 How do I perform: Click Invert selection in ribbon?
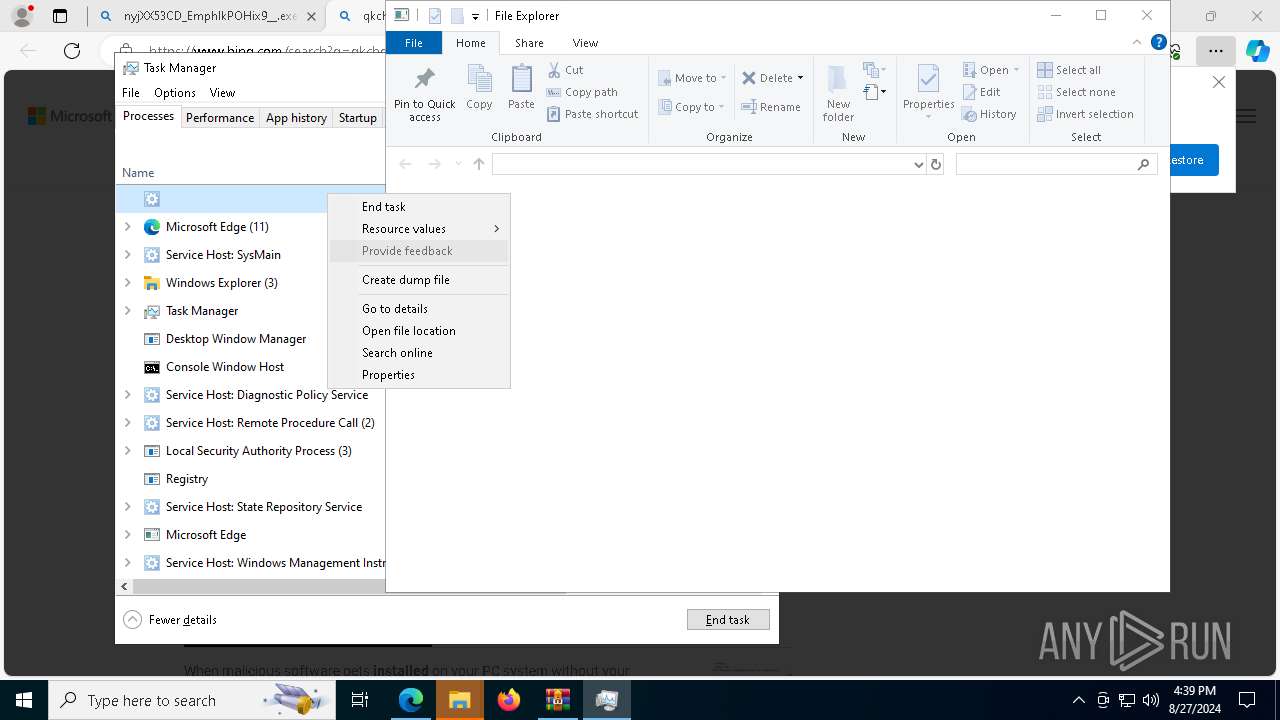tap(1085, 114)
